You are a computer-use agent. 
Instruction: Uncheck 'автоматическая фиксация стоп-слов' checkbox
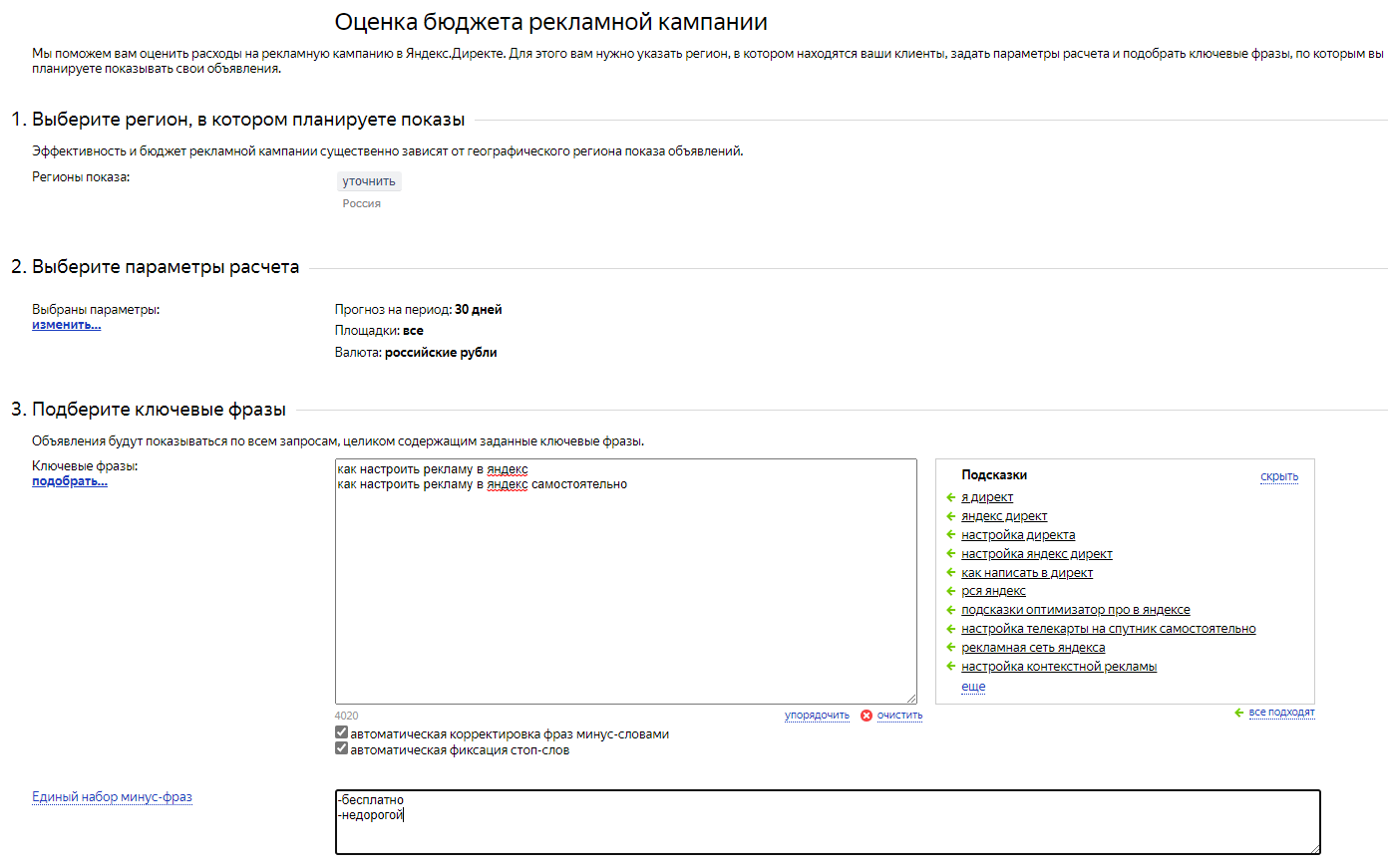coord(342,748)
